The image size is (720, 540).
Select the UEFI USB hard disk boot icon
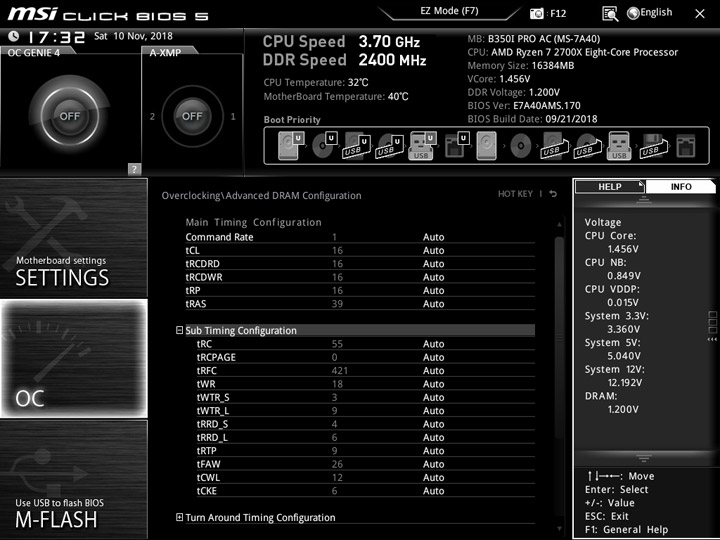click(x=357, y=146)
